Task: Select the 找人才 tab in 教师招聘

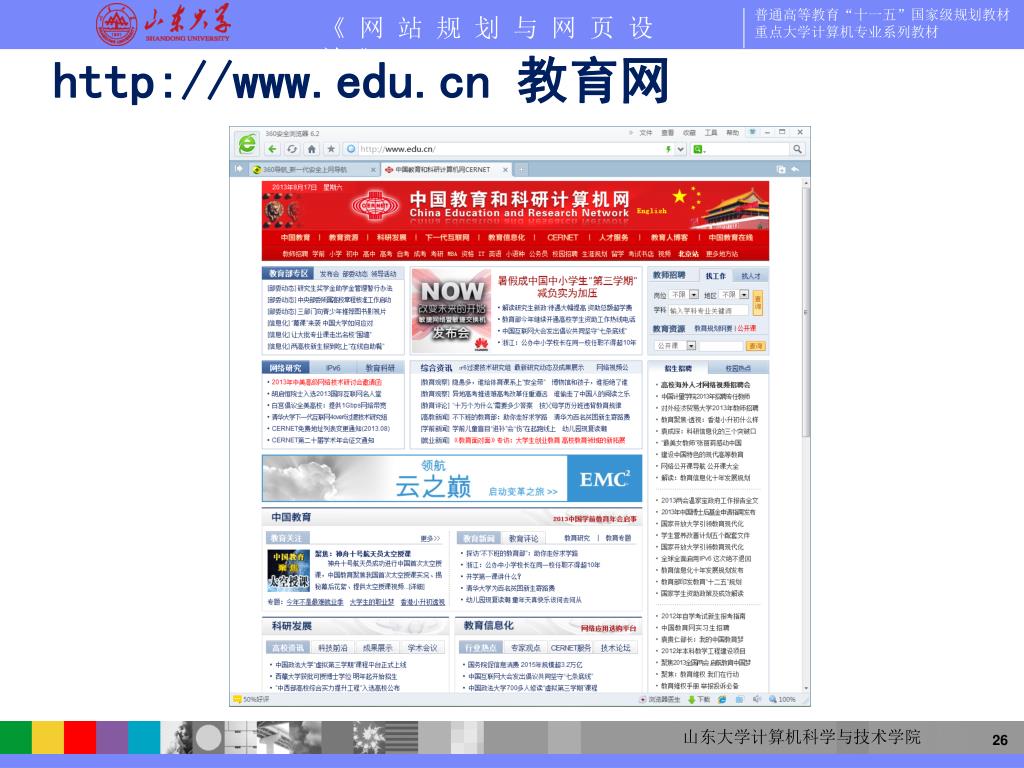Action: click(x=750, y=276)
